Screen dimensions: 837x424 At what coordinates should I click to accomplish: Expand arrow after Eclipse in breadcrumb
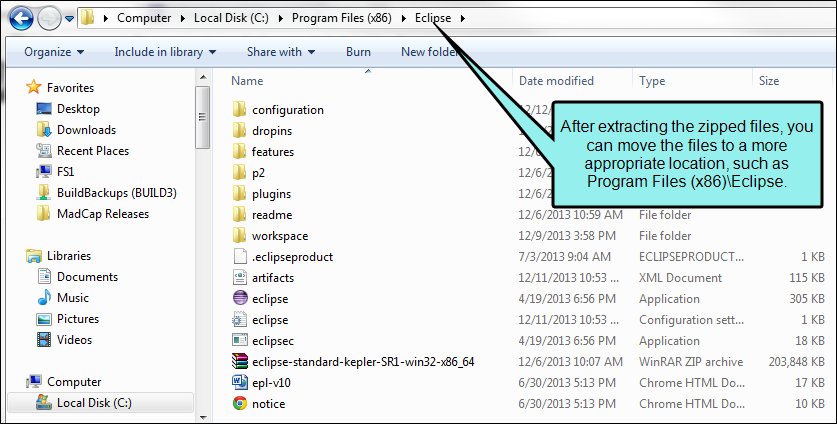tap(462, 19)
